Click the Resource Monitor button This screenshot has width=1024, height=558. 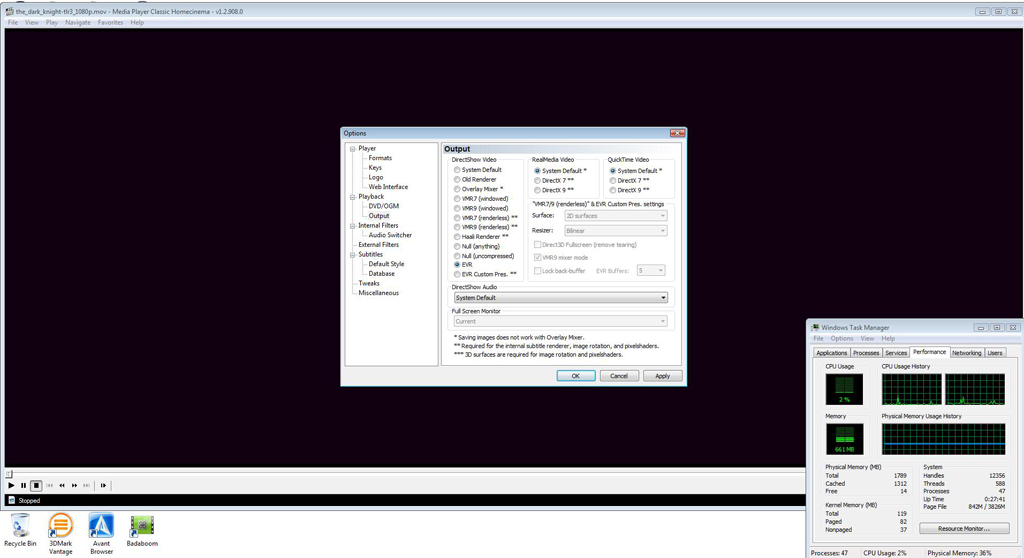pyautogui.click(x=963, y=528)
